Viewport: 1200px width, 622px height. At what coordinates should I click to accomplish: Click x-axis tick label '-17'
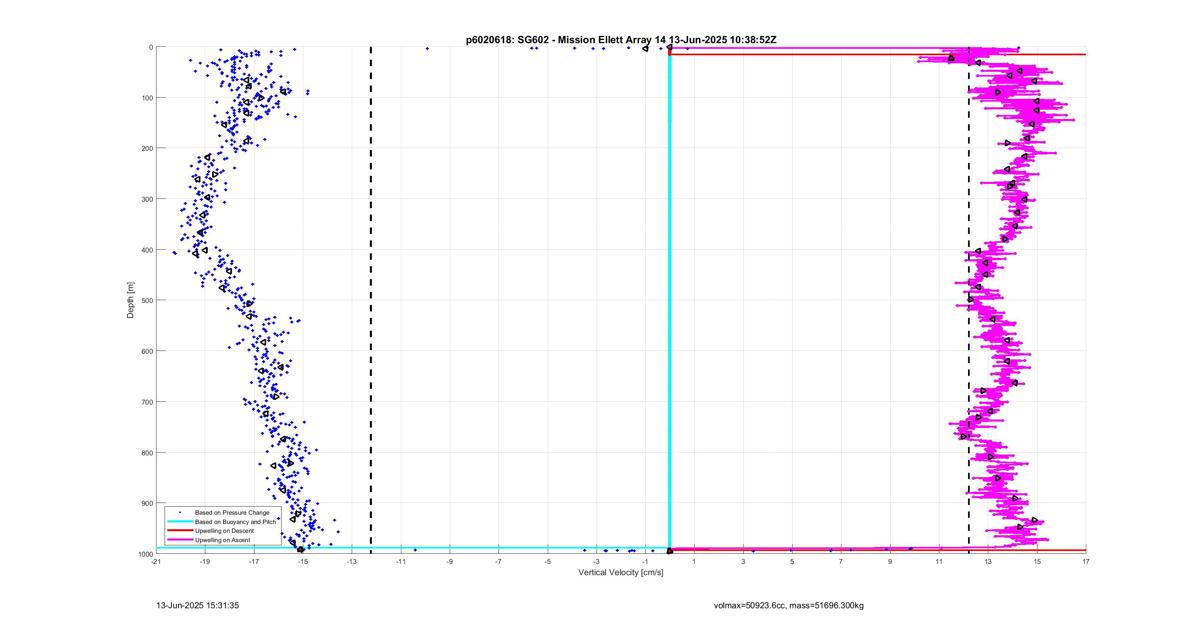click(x=254, y=562)
